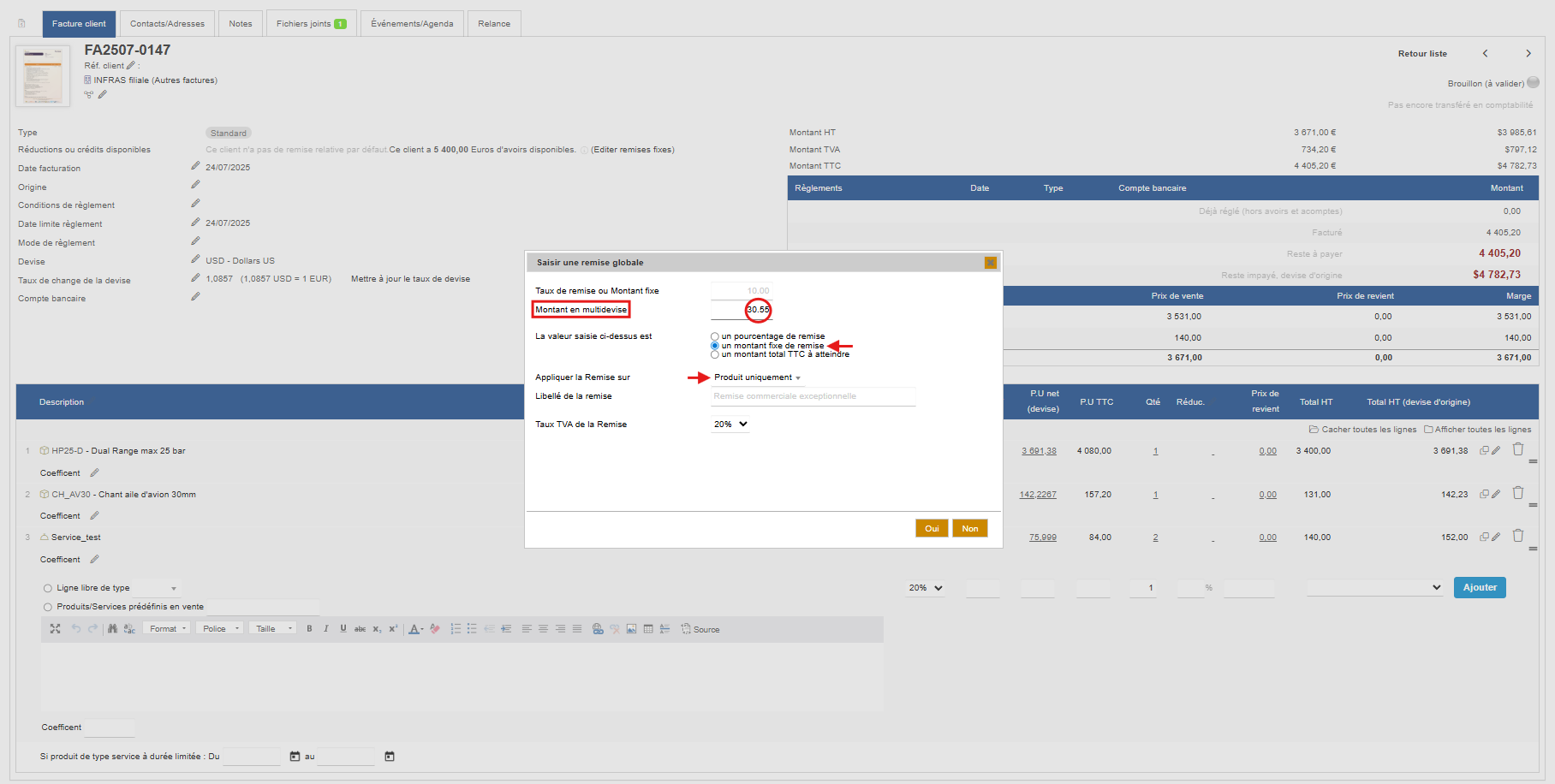
Task: Duplicate the CH_AV30 line
Action: [x=1485, y=494]
